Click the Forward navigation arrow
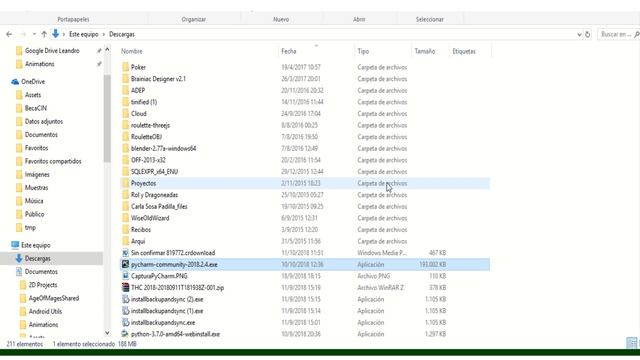This screenshot has width=640, height=360. click(x=23, y=34)
